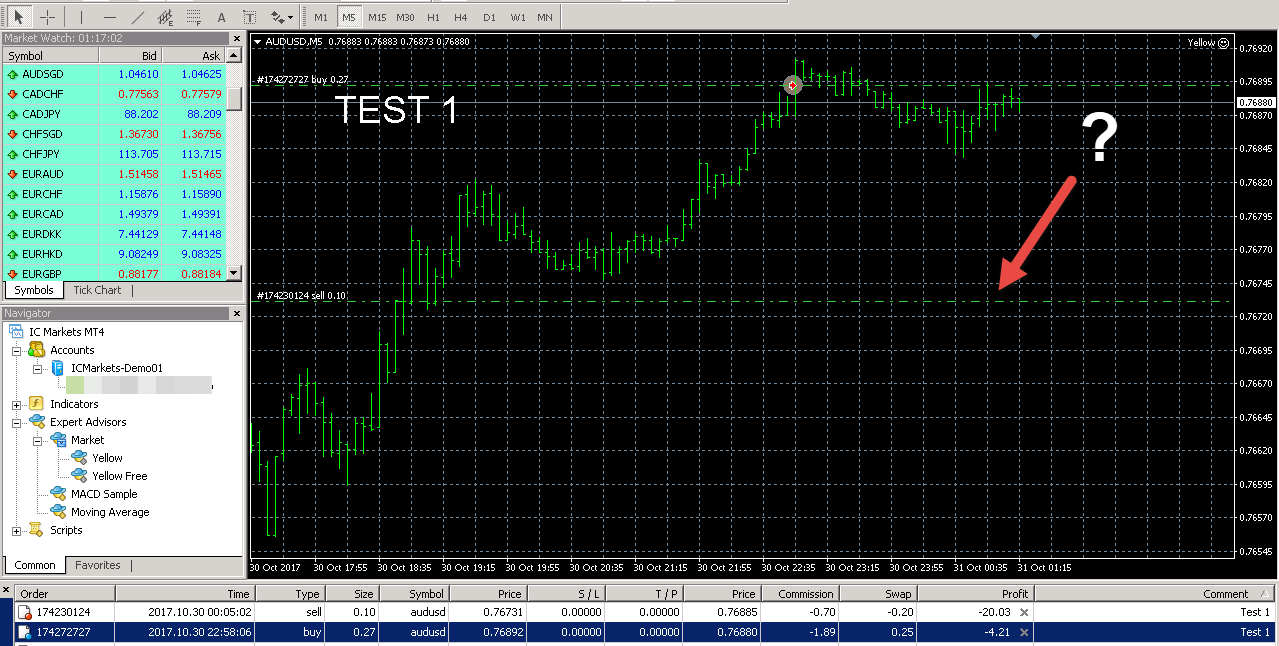Select the horizontal line drawing tool
Viewport: 1279px width, 646px height.
[110, 17]
